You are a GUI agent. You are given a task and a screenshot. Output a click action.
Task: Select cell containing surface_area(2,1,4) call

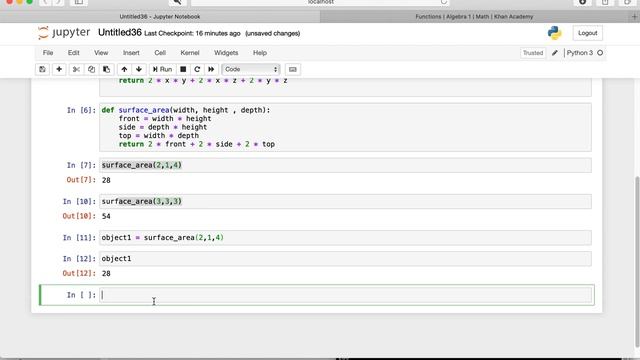pos(345,165)
